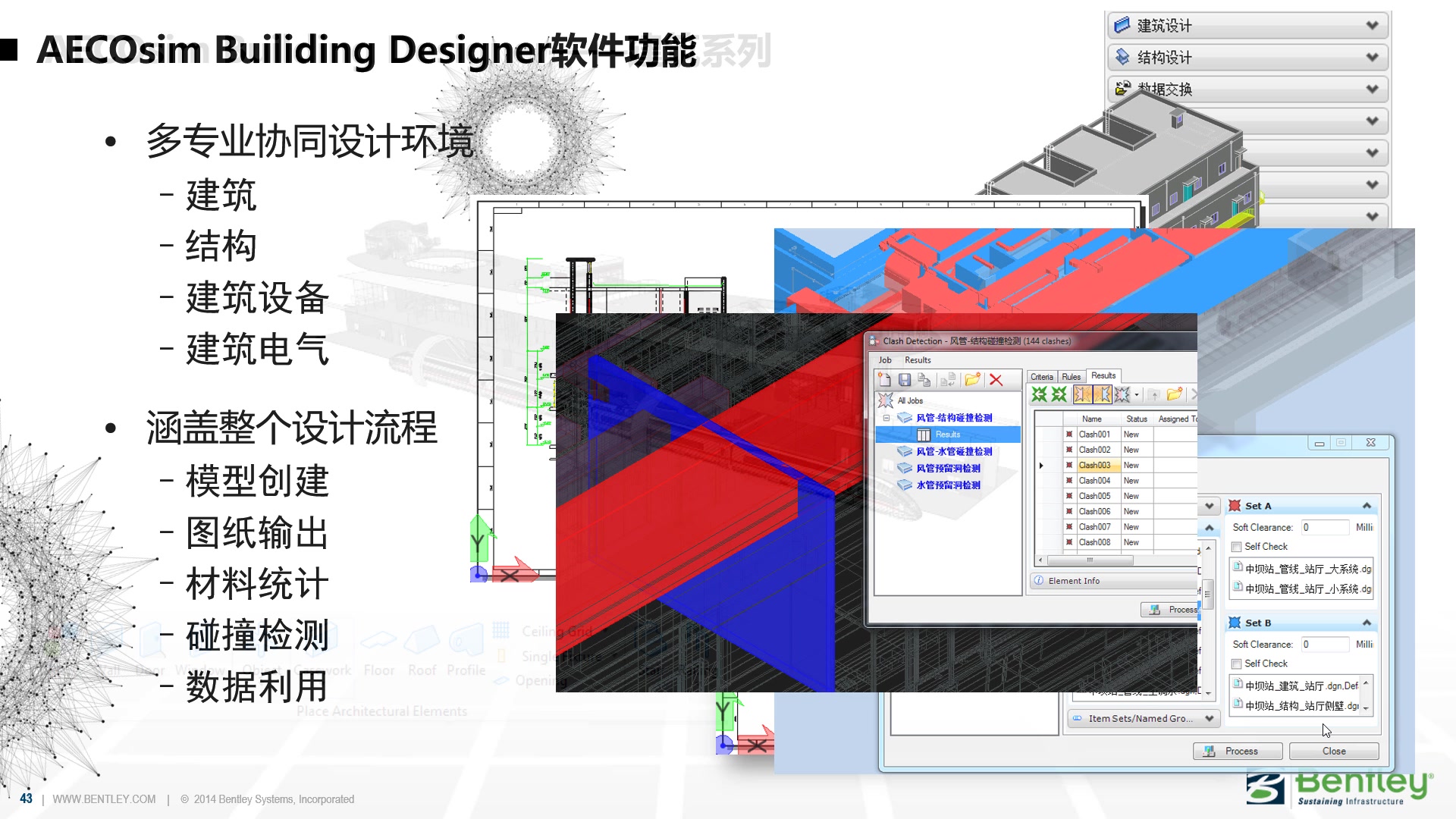Expand the 数据交换 task group

(x=1372, y=89)
